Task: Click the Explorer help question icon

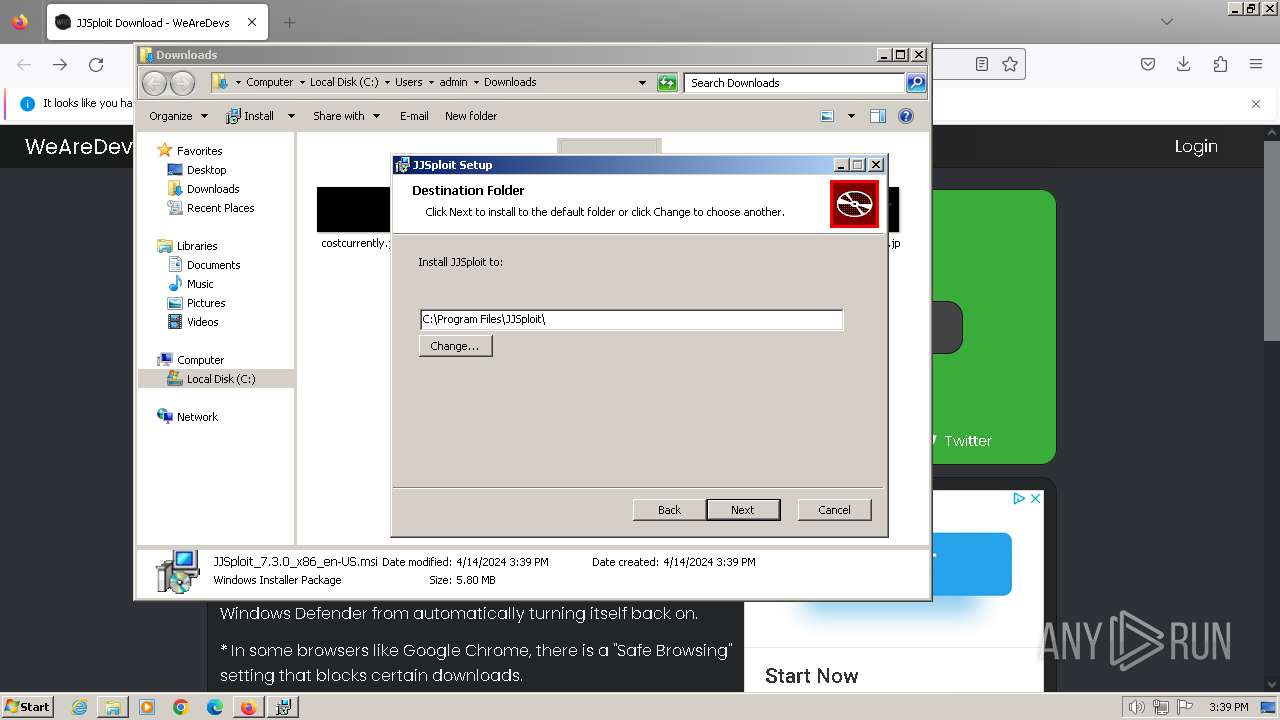Action: coord(906,116)
